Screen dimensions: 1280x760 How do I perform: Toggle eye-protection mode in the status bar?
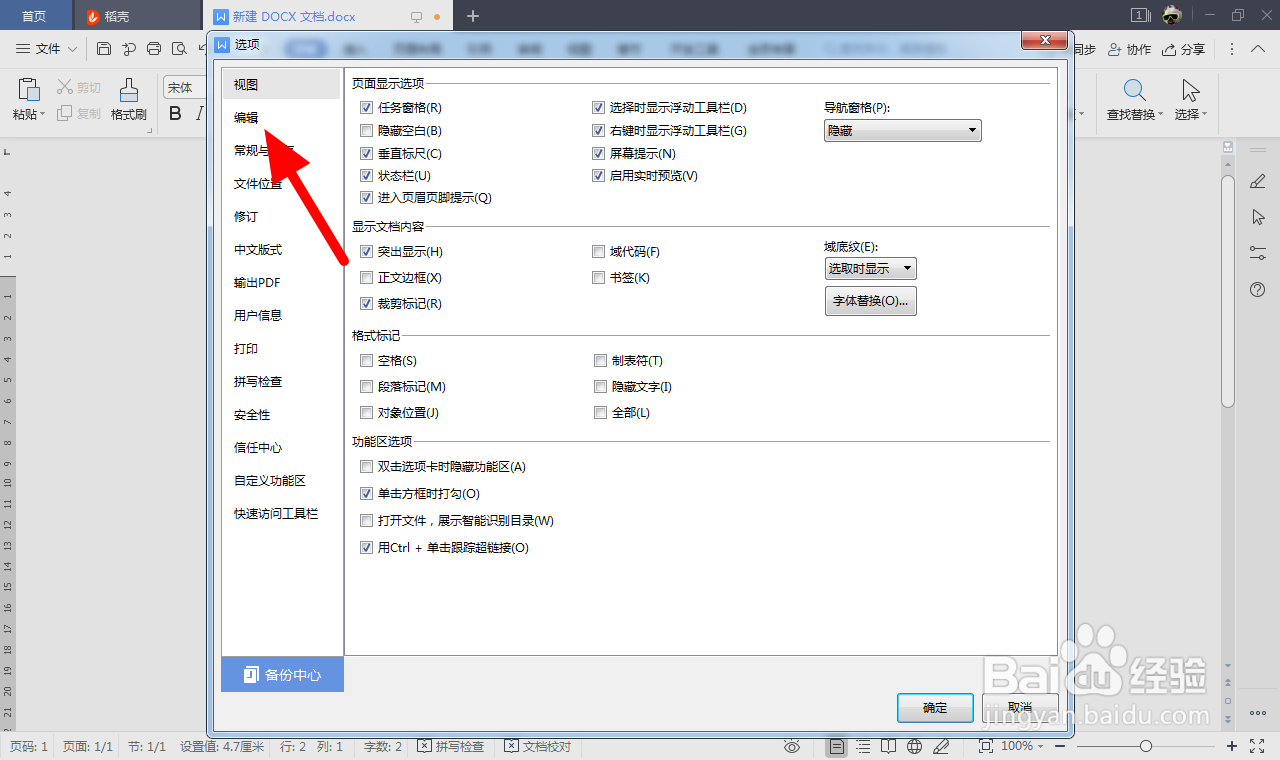coord(790,745)
